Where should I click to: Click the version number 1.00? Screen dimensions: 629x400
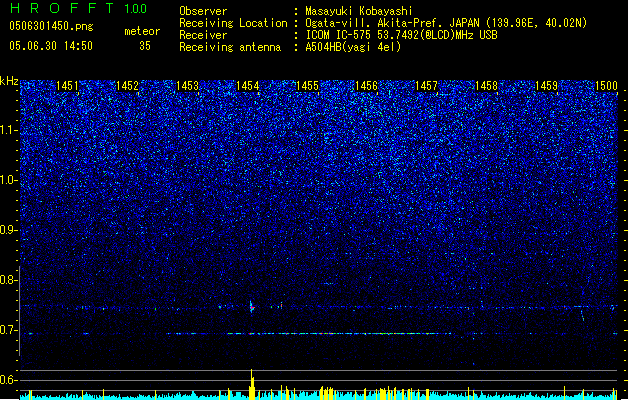(x=135, y=9)
